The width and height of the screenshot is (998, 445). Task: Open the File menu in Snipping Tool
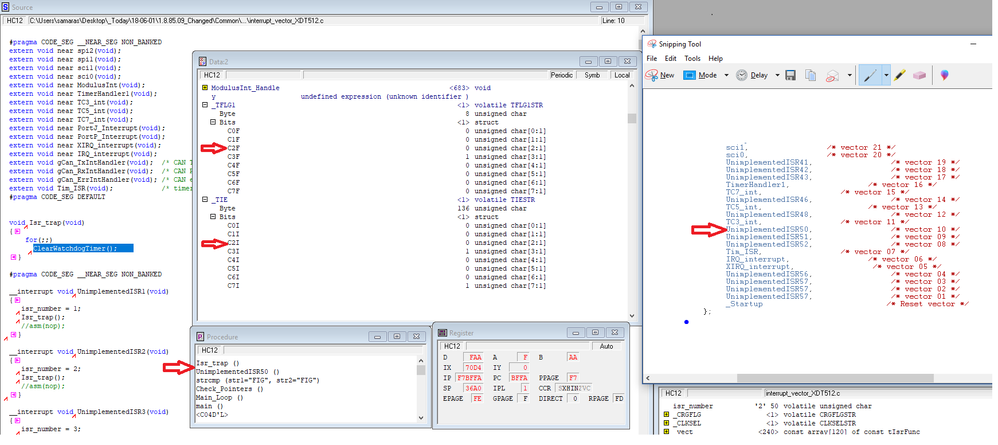pyautogui.click(x=652, y=58)
